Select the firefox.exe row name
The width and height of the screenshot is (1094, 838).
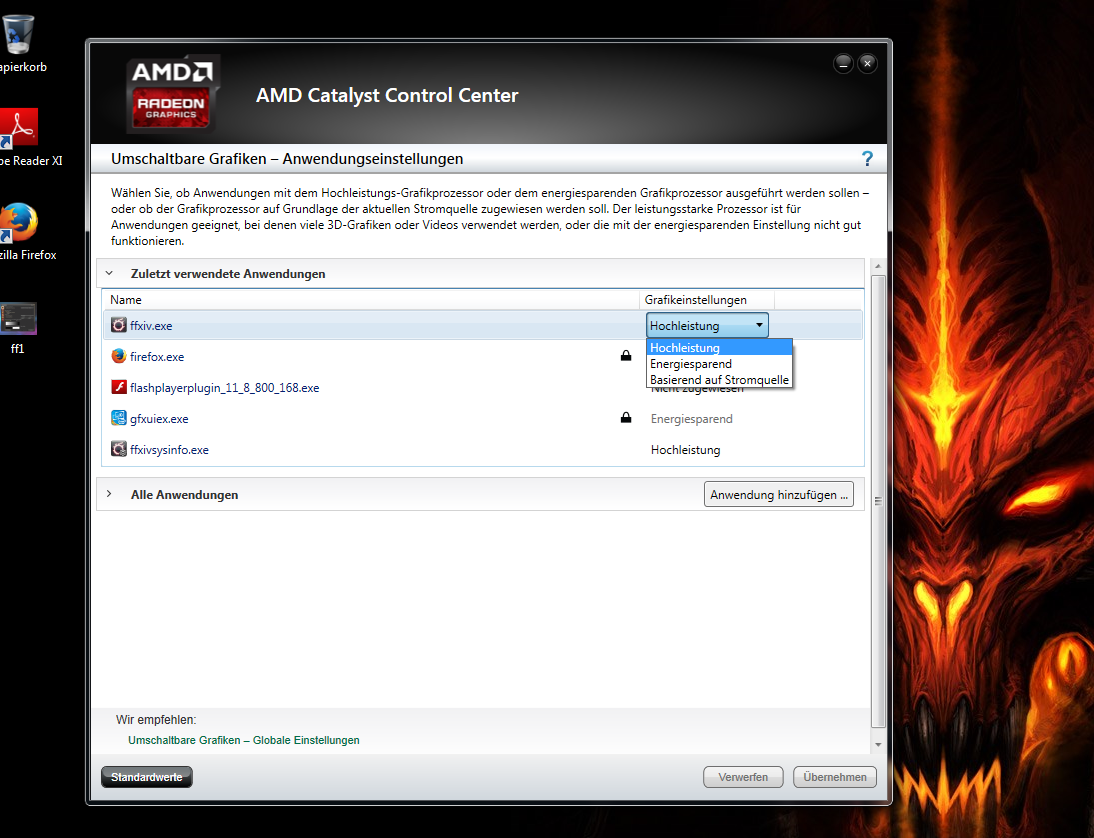[157, 357]
